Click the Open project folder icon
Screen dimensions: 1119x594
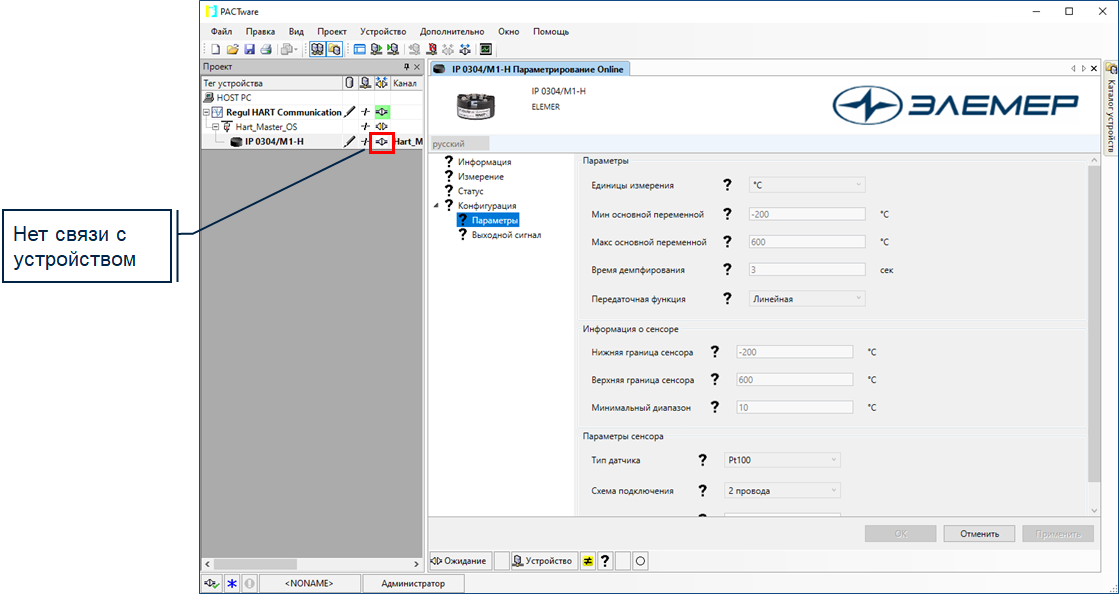click(233, 49)
